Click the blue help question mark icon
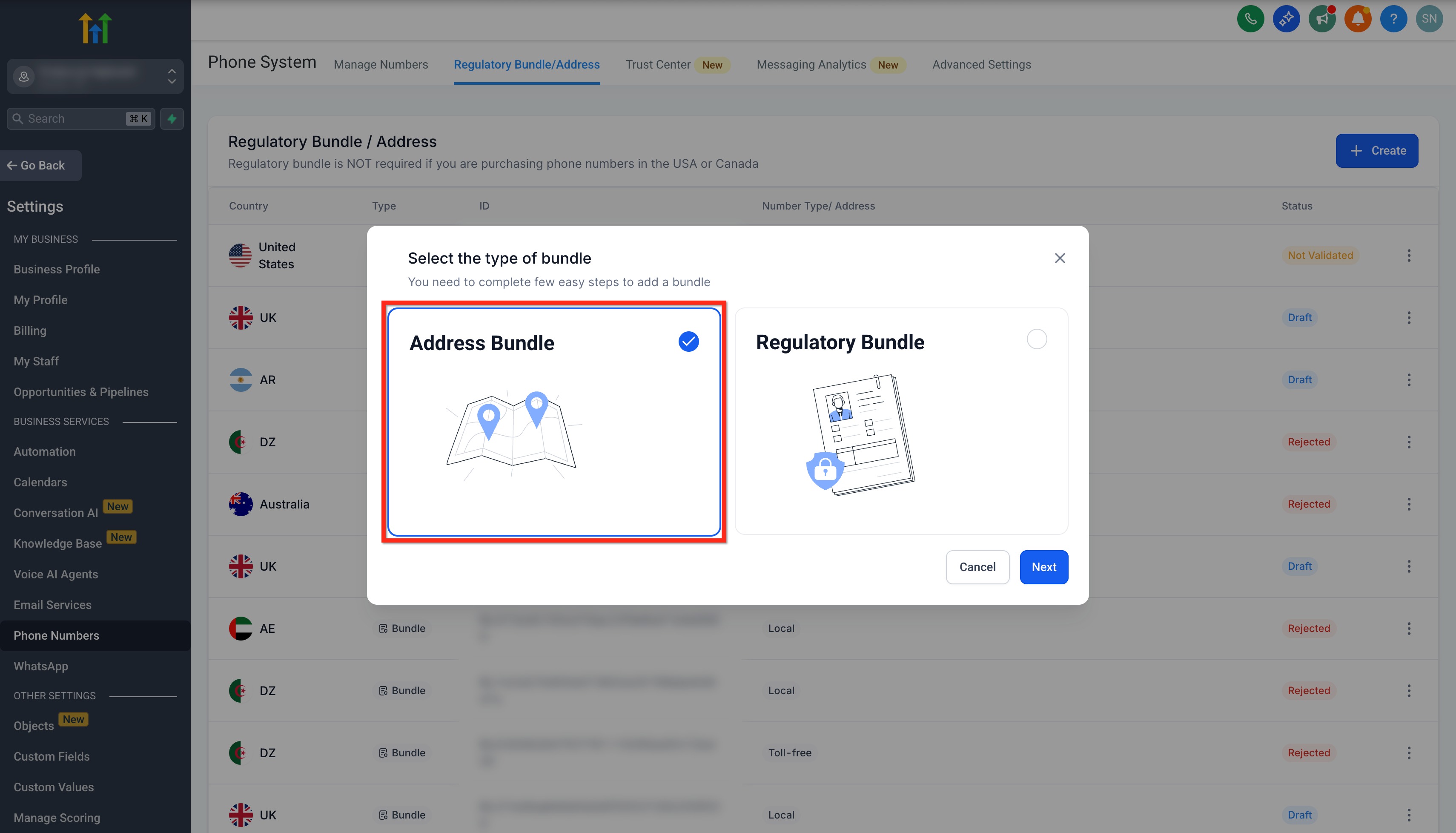This screenshot has width=1456, height=833. 1393,19
